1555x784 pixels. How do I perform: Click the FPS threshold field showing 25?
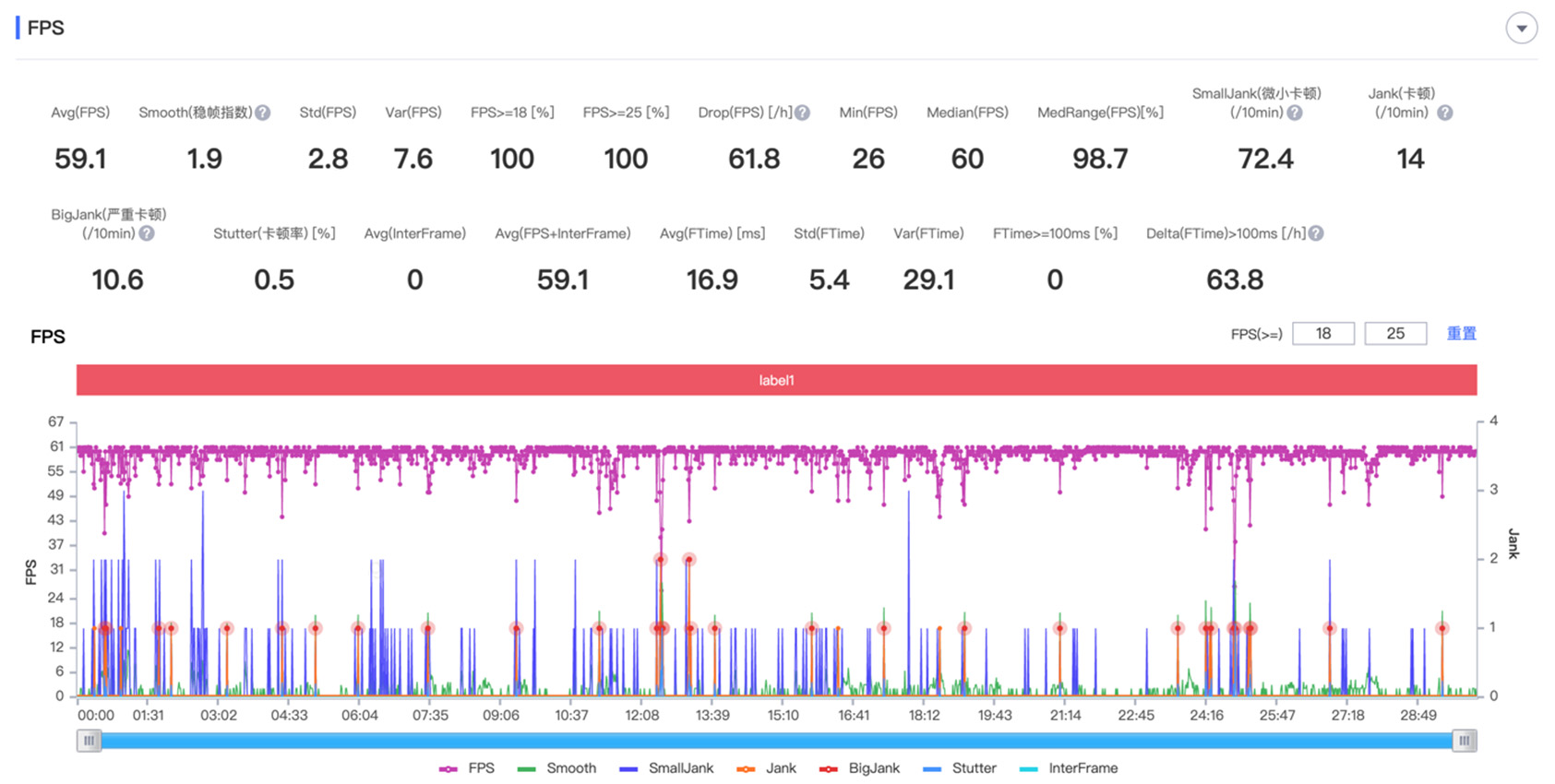1395,334
